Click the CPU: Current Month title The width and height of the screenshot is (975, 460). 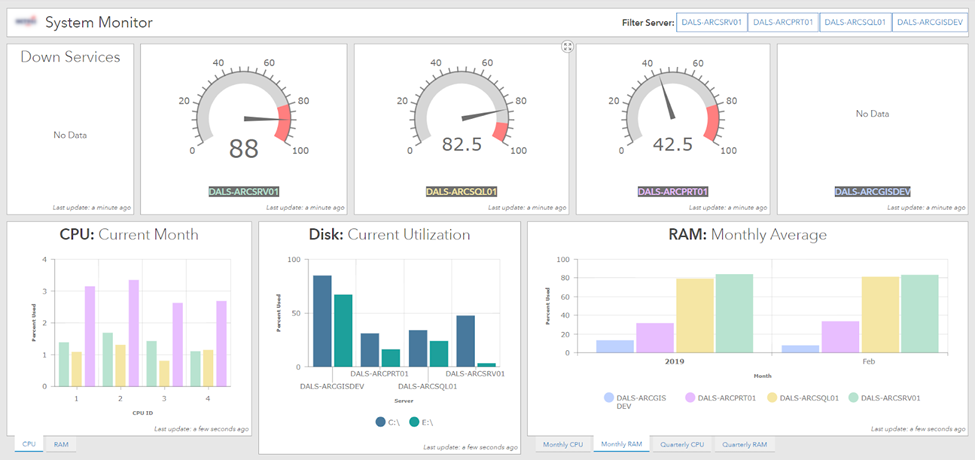tap(129, 234)
